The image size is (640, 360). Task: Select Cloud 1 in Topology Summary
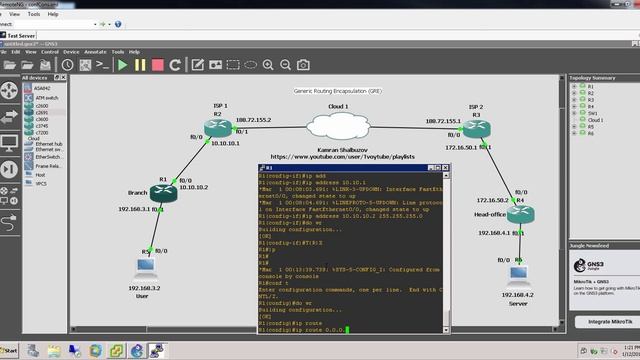595,120
